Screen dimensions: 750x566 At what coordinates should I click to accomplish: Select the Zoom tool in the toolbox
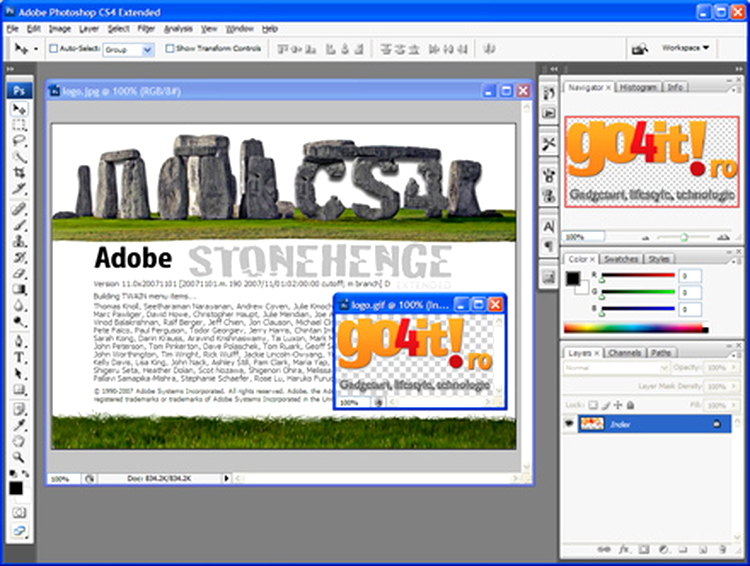[x=19, y=457]
